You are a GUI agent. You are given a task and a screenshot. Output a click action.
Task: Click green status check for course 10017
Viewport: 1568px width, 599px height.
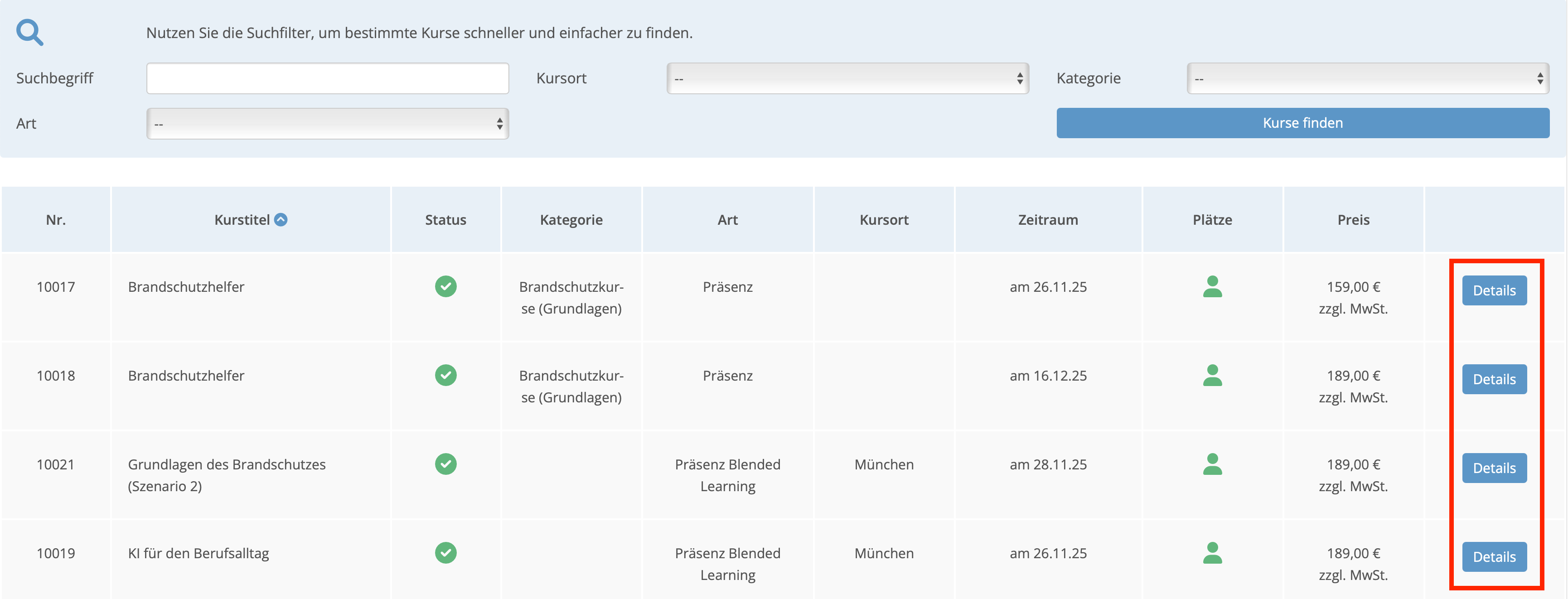click(446, 287)
